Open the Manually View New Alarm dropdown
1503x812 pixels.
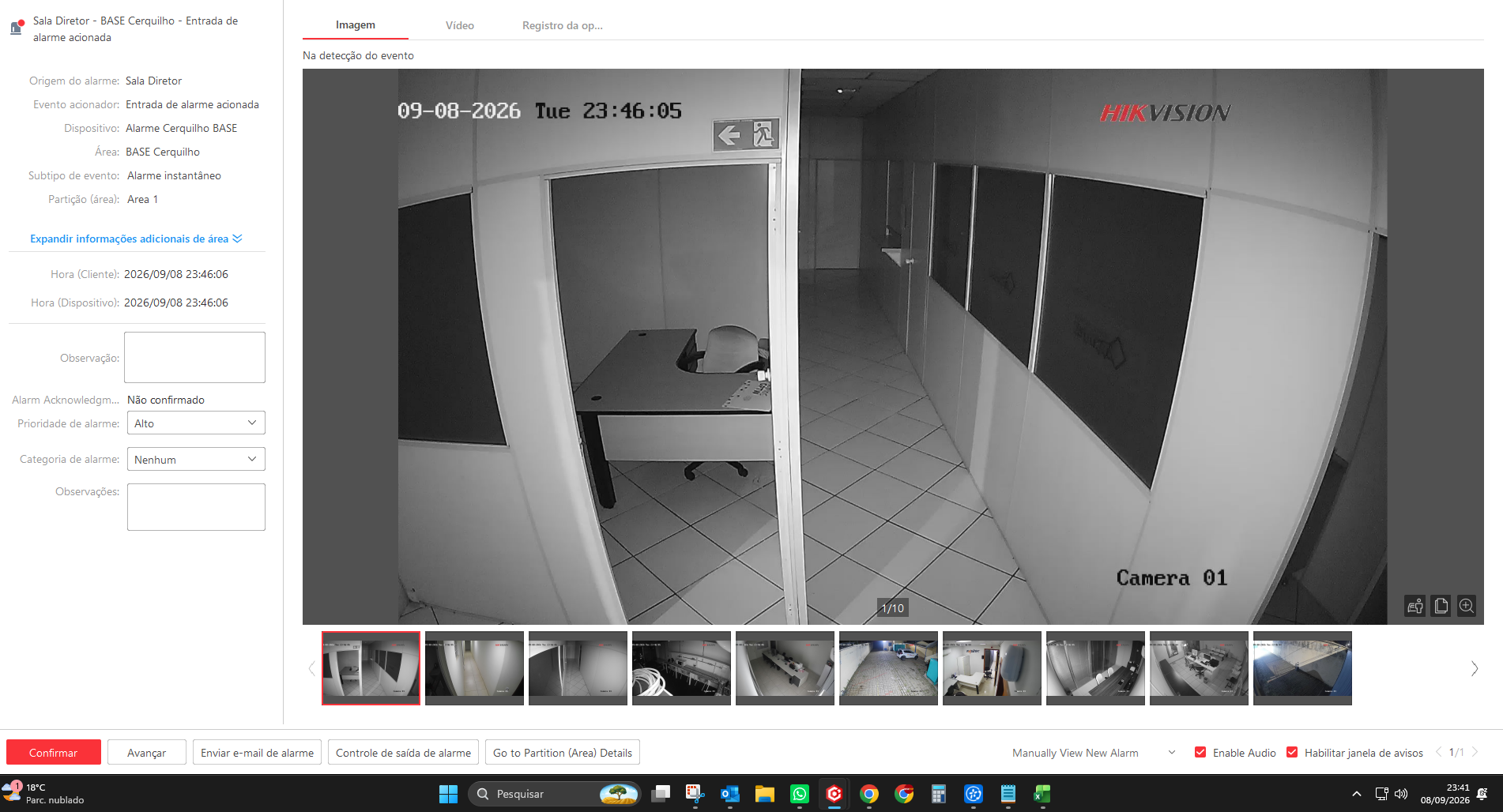[x=1094, y=753]
